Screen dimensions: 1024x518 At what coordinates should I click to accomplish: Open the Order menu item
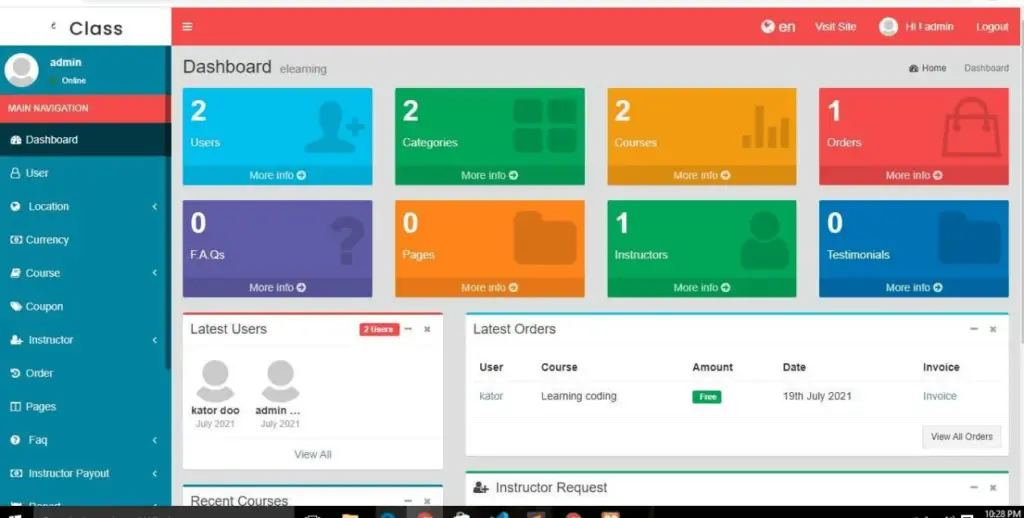click(85, 373)
